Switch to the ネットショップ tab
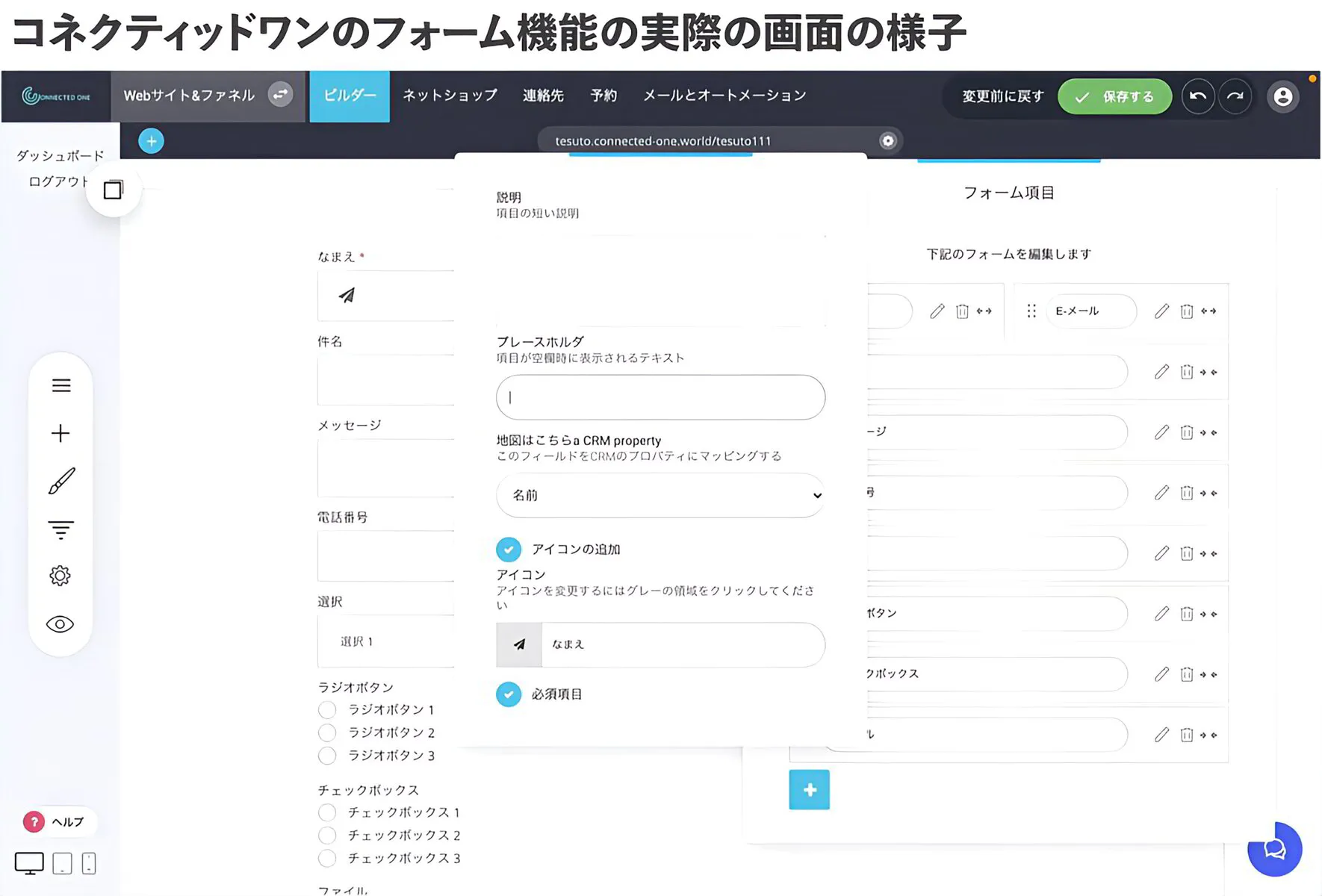Viewport: 1322px width, 896px height. coord(450,96)
